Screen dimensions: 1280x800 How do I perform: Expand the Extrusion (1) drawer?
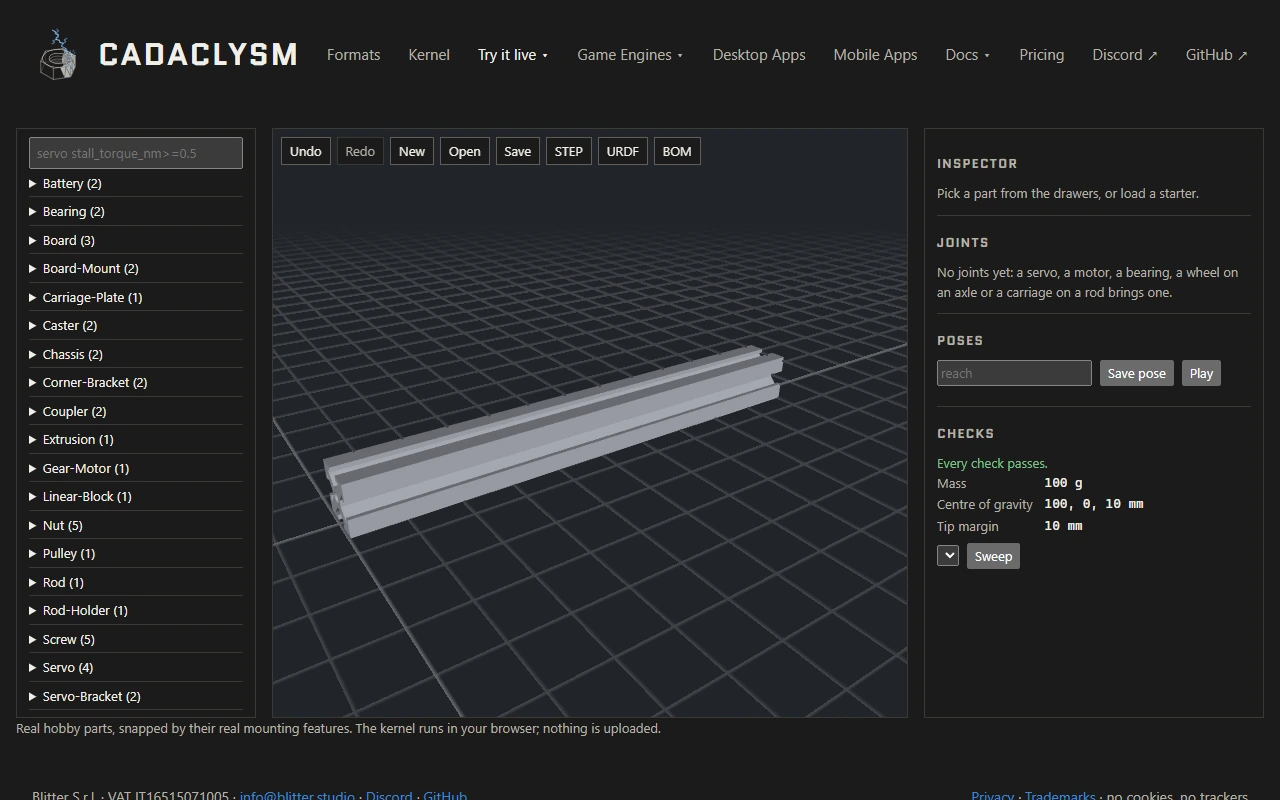136,440
